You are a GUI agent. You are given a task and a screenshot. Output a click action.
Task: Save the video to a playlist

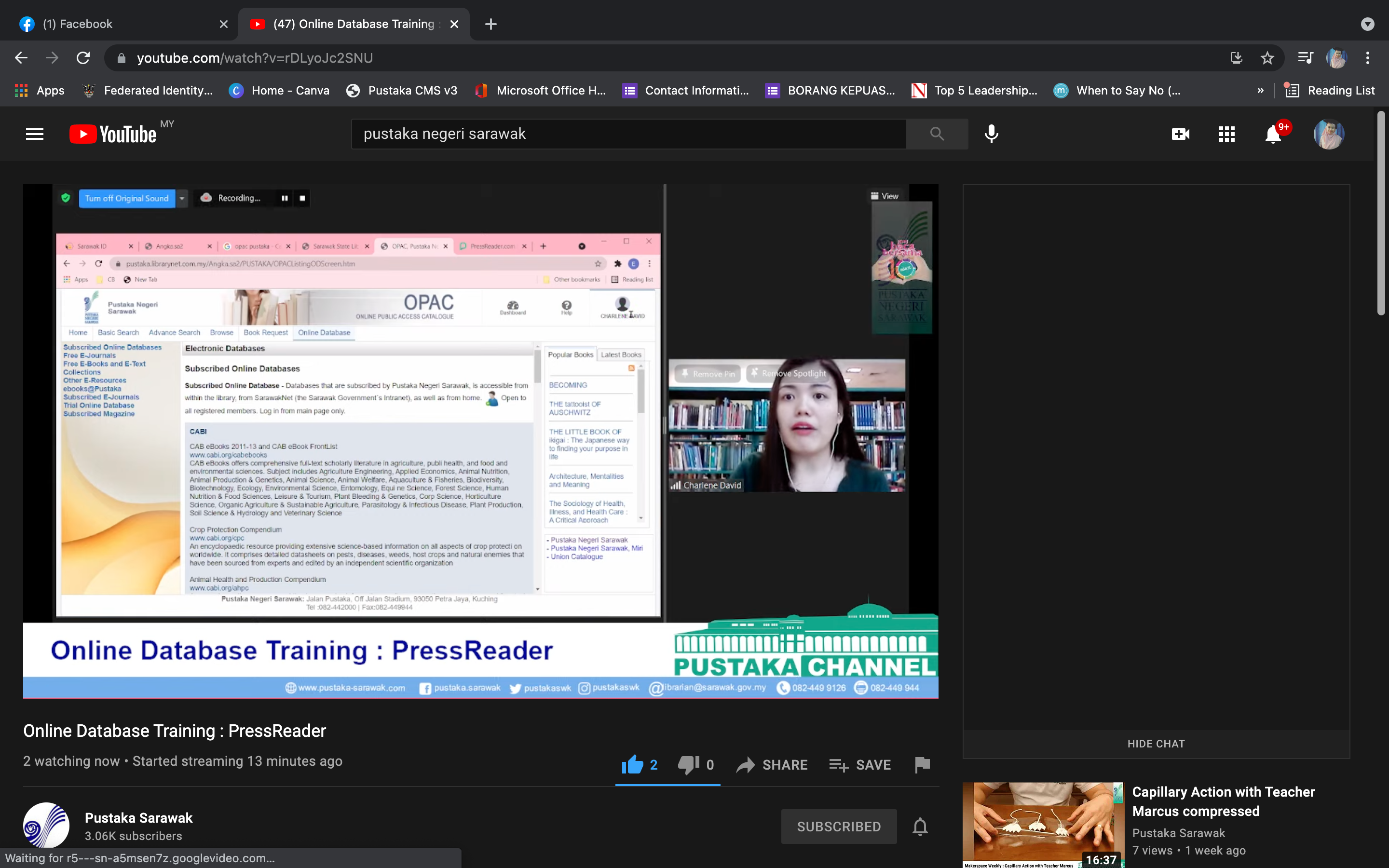860,765
